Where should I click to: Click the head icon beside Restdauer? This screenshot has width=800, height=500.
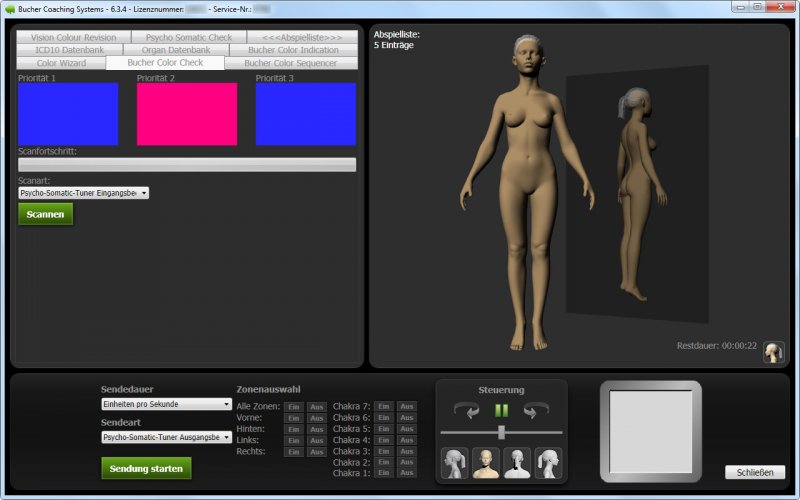coord(773,352)
